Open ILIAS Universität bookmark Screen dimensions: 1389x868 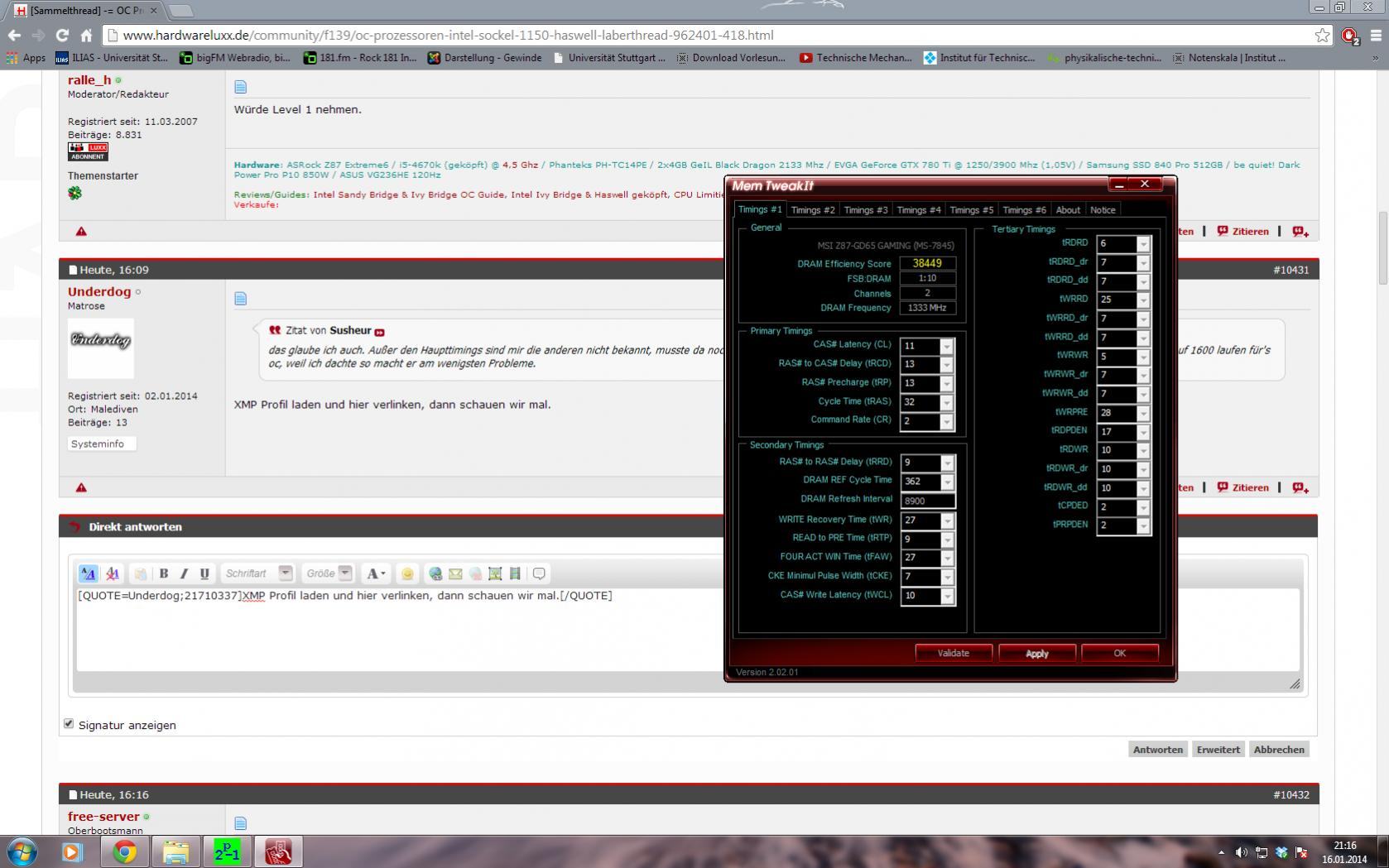113,57
